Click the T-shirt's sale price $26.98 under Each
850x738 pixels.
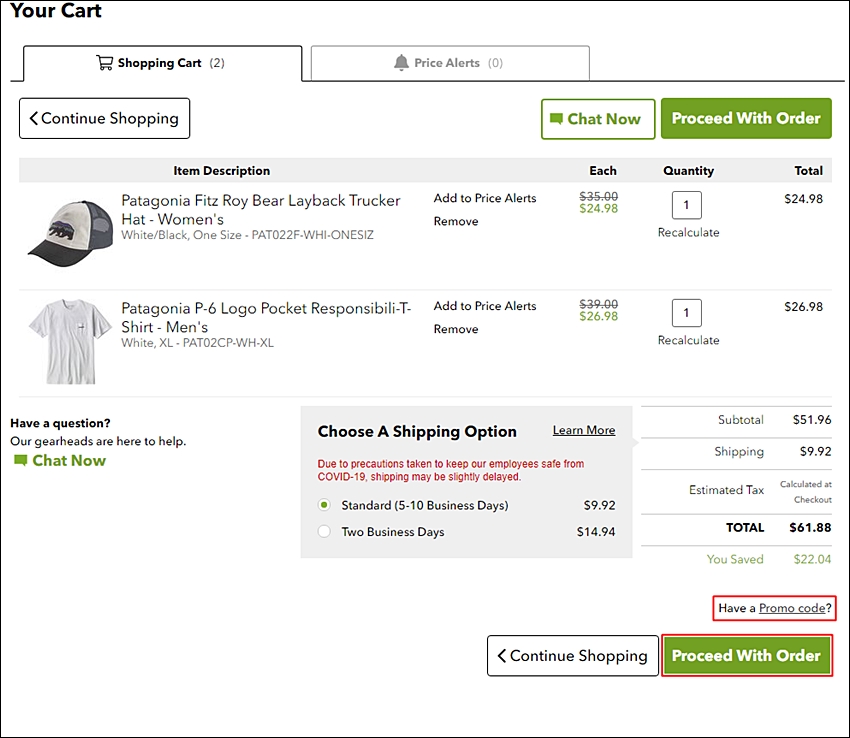pyautogui.click(x=598, y=317)
